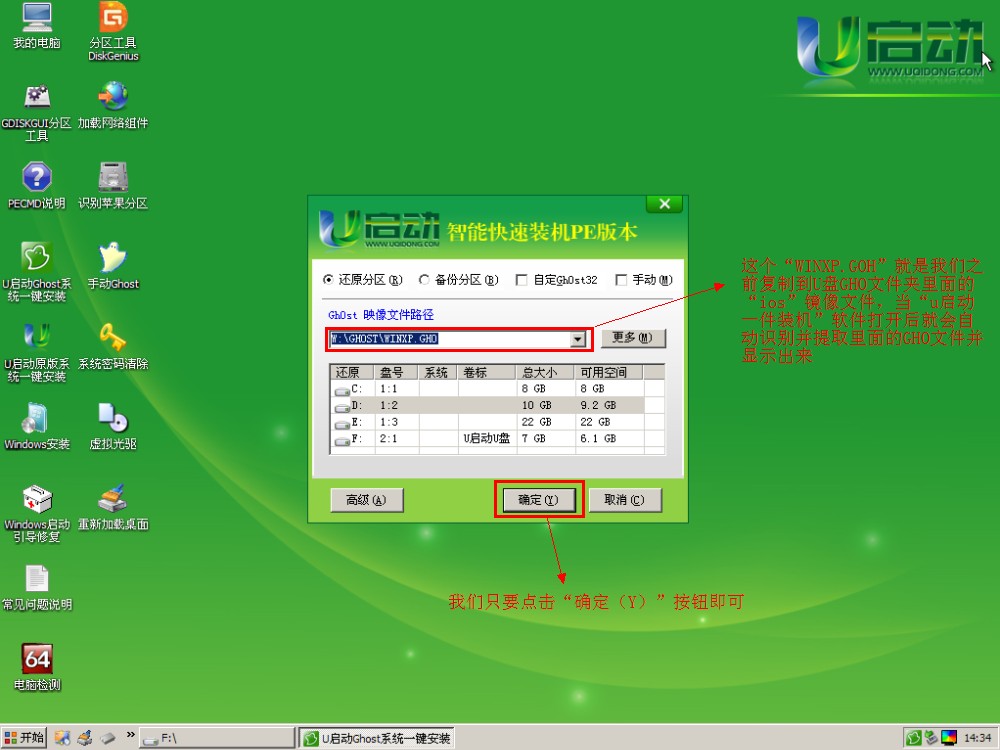Click 可用空间 column header
The width and height of the screenshot is (1000, 750).
[x=608, y=372]
